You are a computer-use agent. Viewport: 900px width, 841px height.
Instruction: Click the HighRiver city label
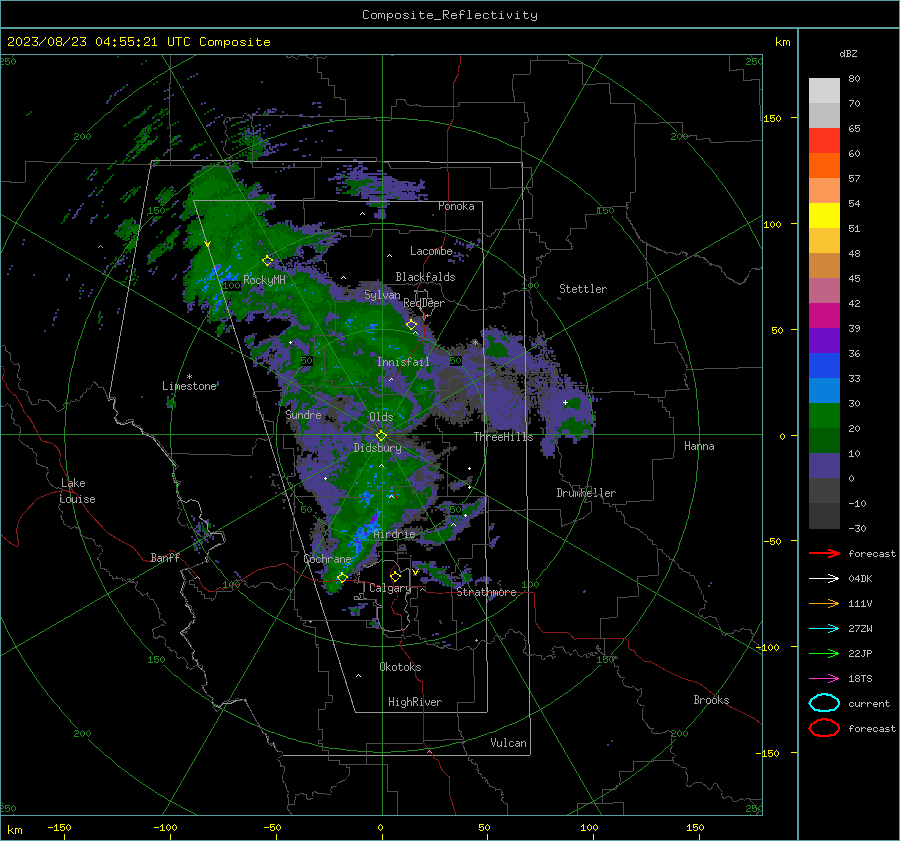point(415,702)
